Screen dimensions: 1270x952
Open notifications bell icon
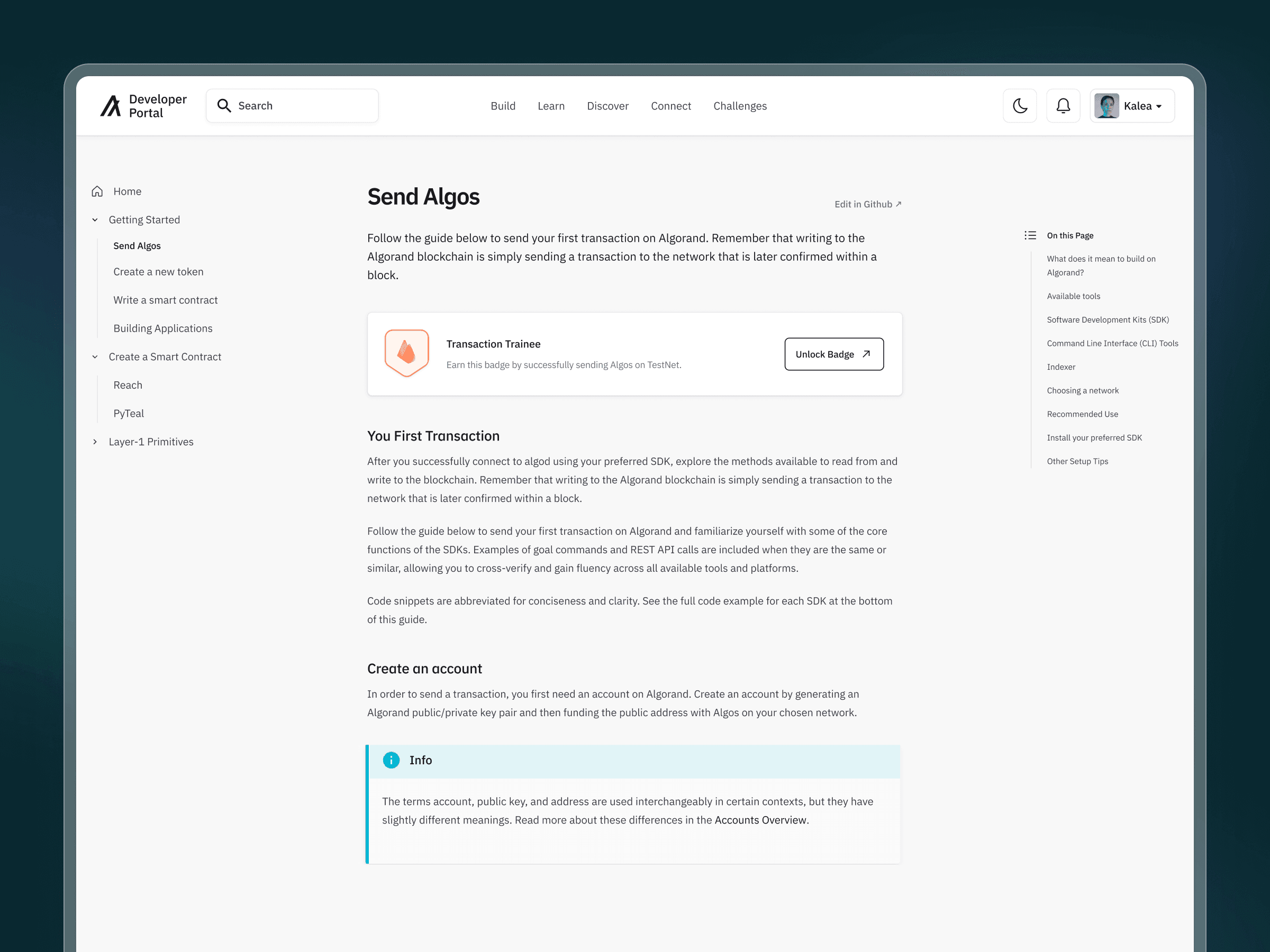[1063, 106]
